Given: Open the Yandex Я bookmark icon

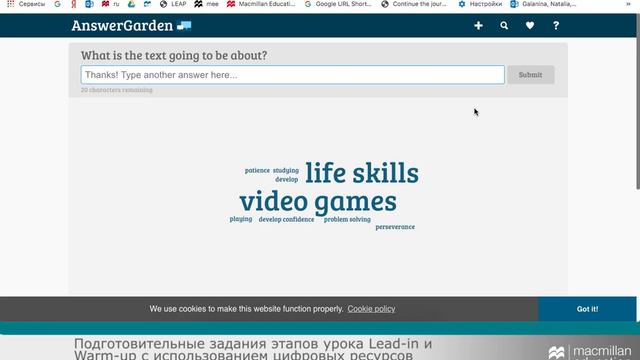Looking at the screenshot, I should tap(73, 4).
